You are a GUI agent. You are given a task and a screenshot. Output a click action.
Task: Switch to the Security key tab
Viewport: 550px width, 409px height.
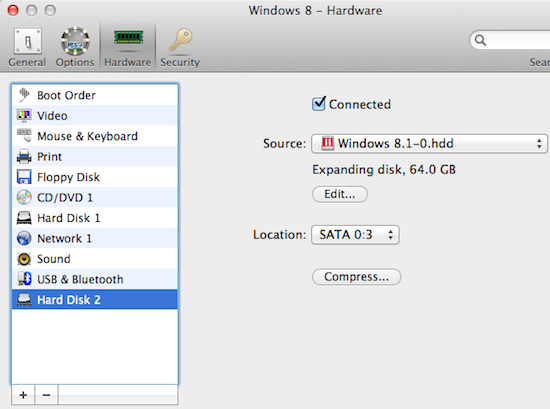coord(180,47)
